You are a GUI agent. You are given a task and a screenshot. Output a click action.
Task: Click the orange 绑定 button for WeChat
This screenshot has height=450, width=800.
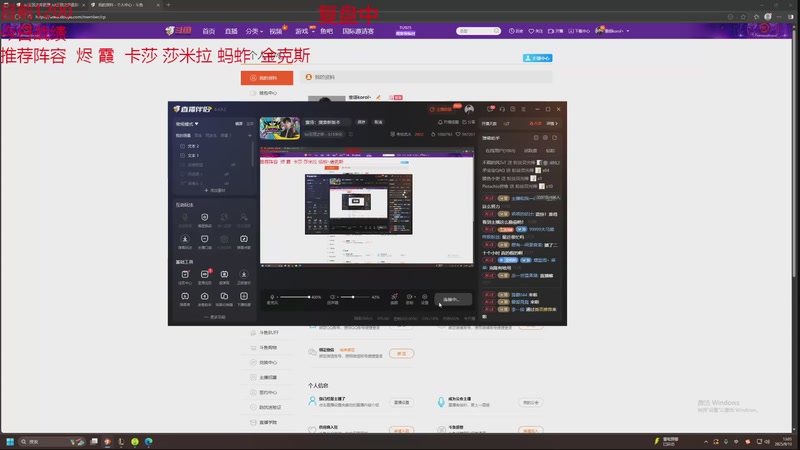point(402,353)
